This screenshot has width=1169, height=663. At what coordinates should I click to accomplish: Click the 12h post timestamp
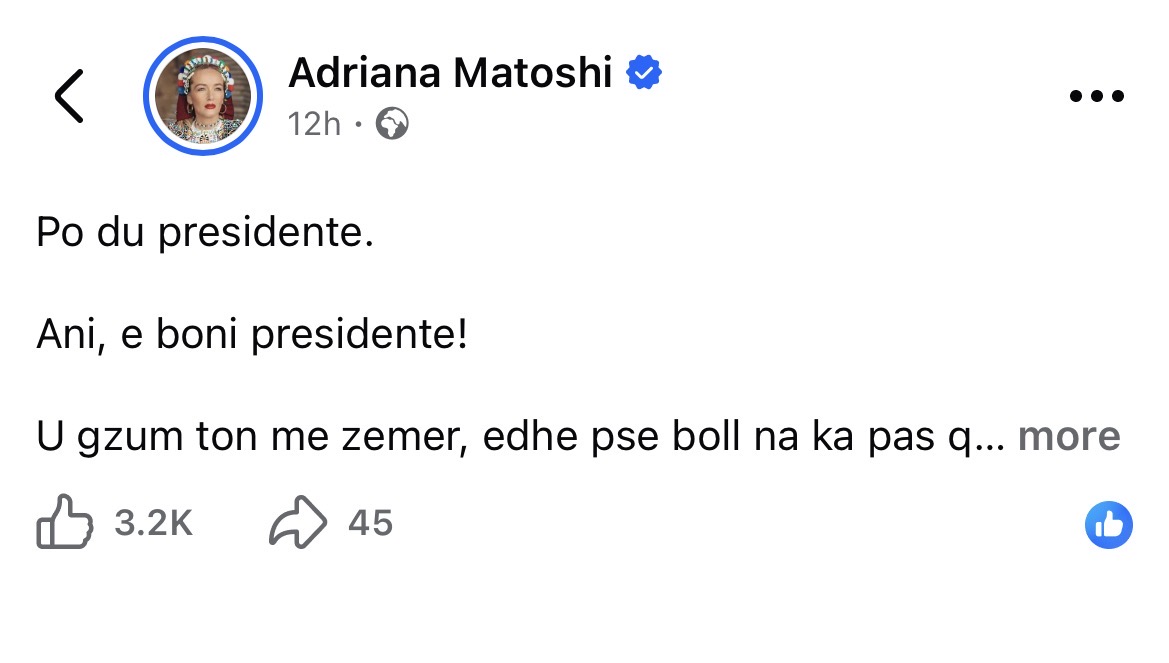click(x=314, y=124)
